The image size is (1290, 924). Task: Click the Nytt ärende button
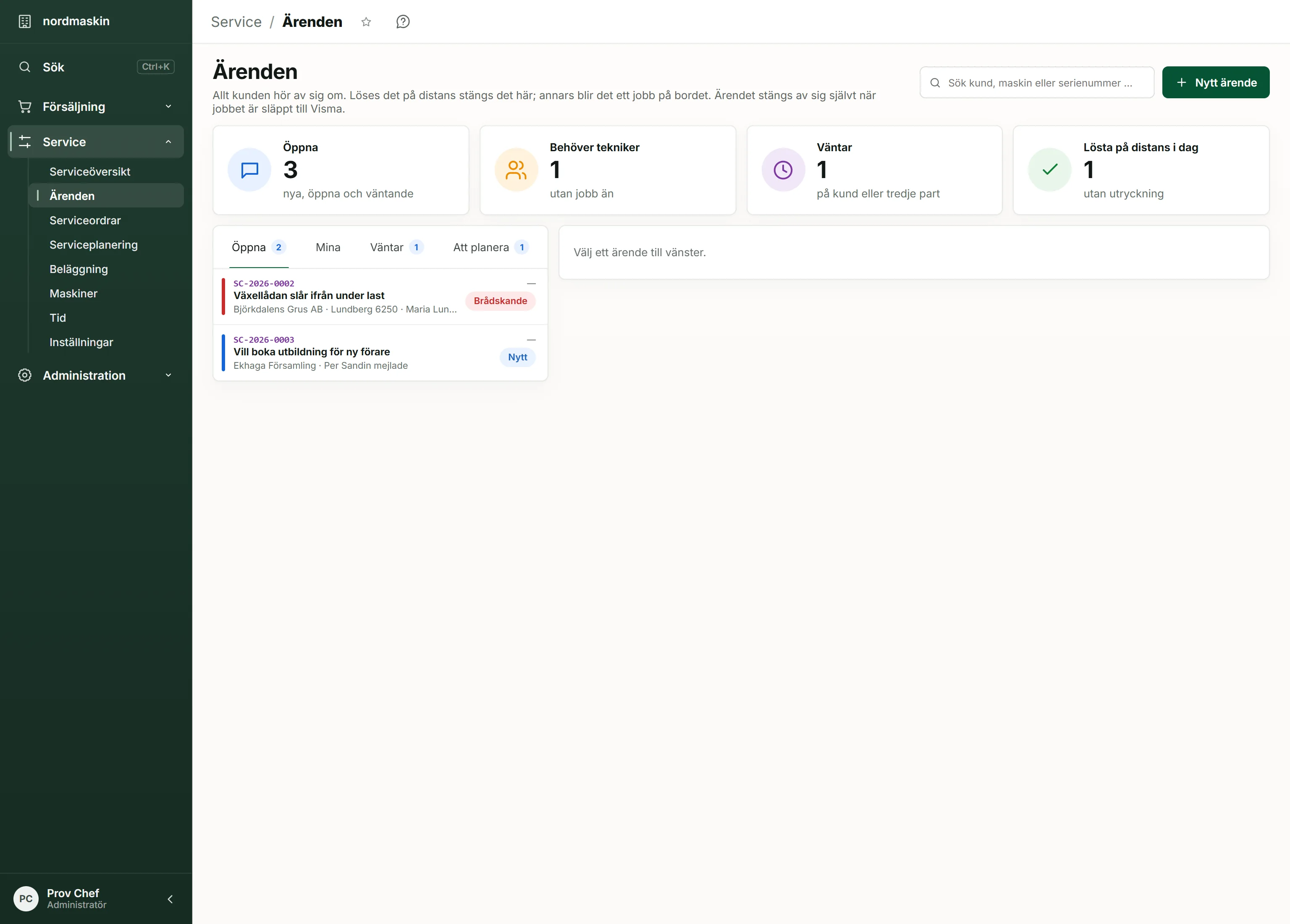click(x=1216, y=82)
